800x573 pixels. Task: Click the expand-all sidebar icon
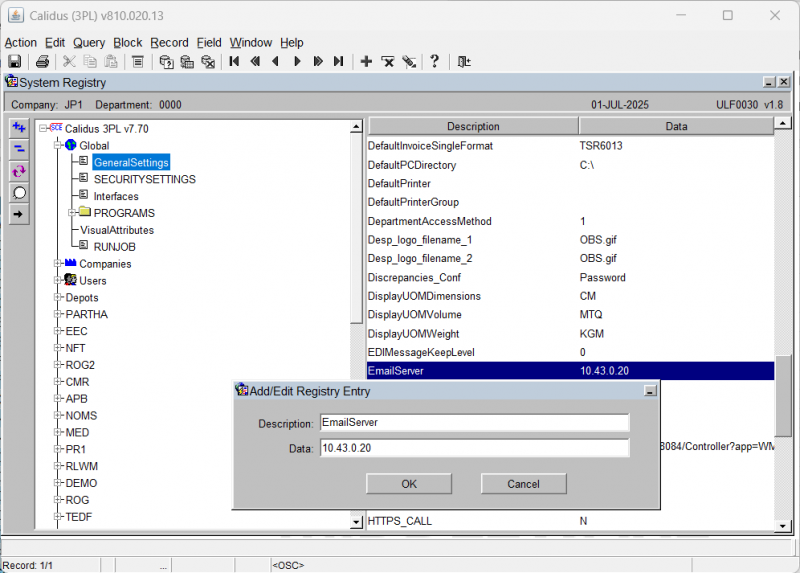[19, 128]
